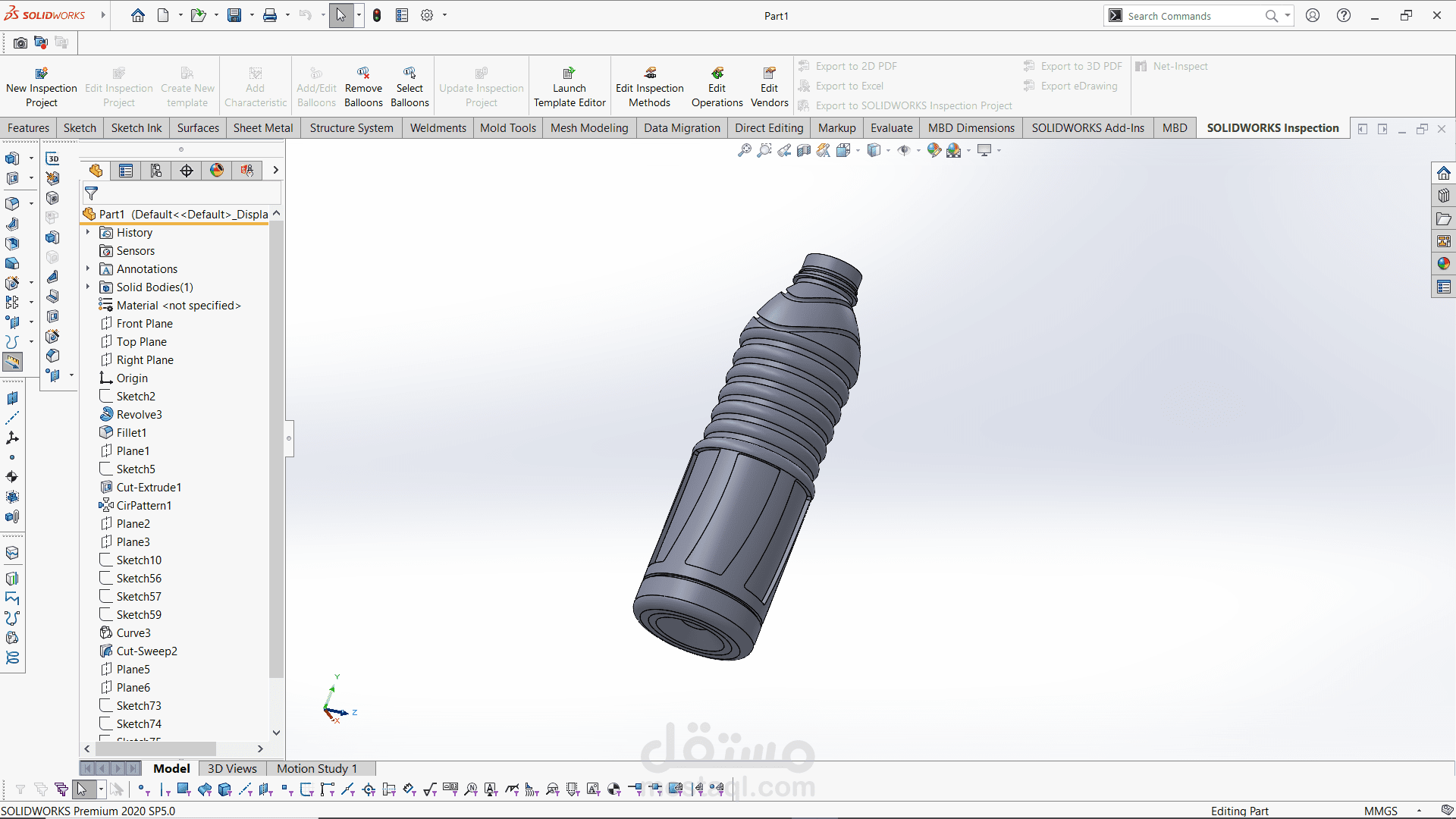Viewport: 1456px width, 819px height.
Task: Click the Home (Welcome) icon in title toolbar
Action: 137,15
